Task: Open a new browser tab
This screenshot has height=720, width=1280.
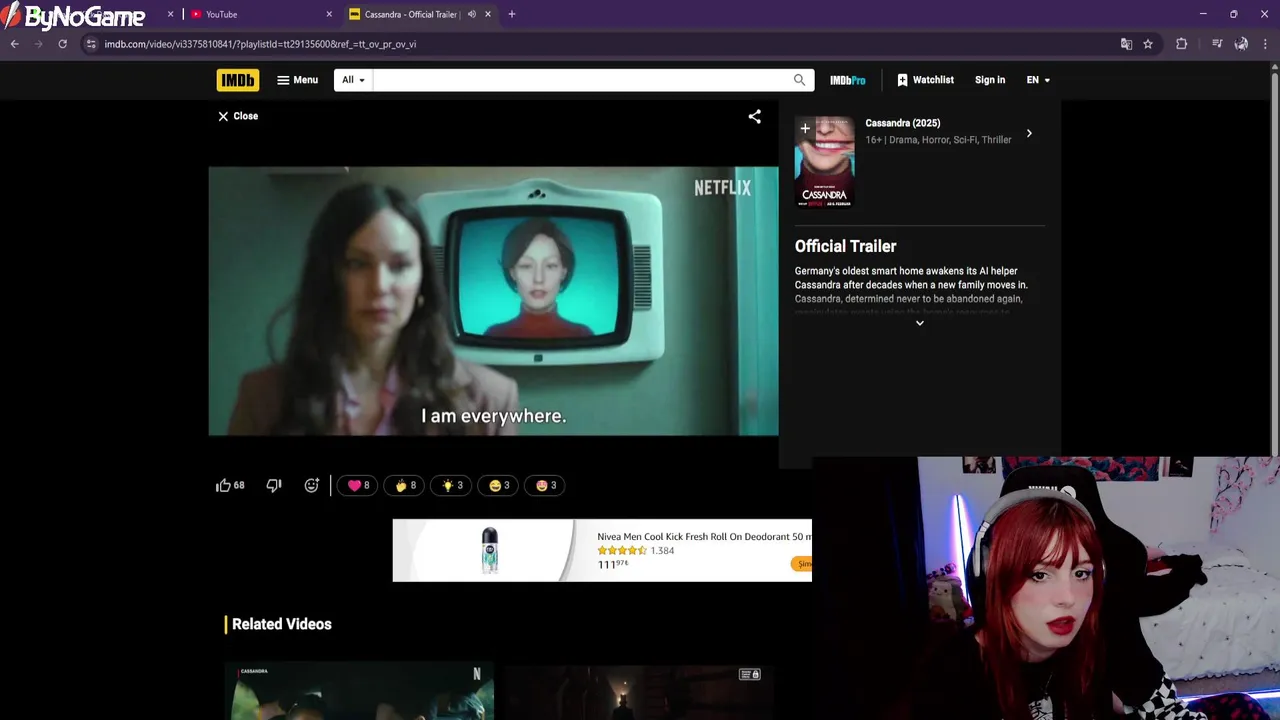Action: [x=512, y=14]
